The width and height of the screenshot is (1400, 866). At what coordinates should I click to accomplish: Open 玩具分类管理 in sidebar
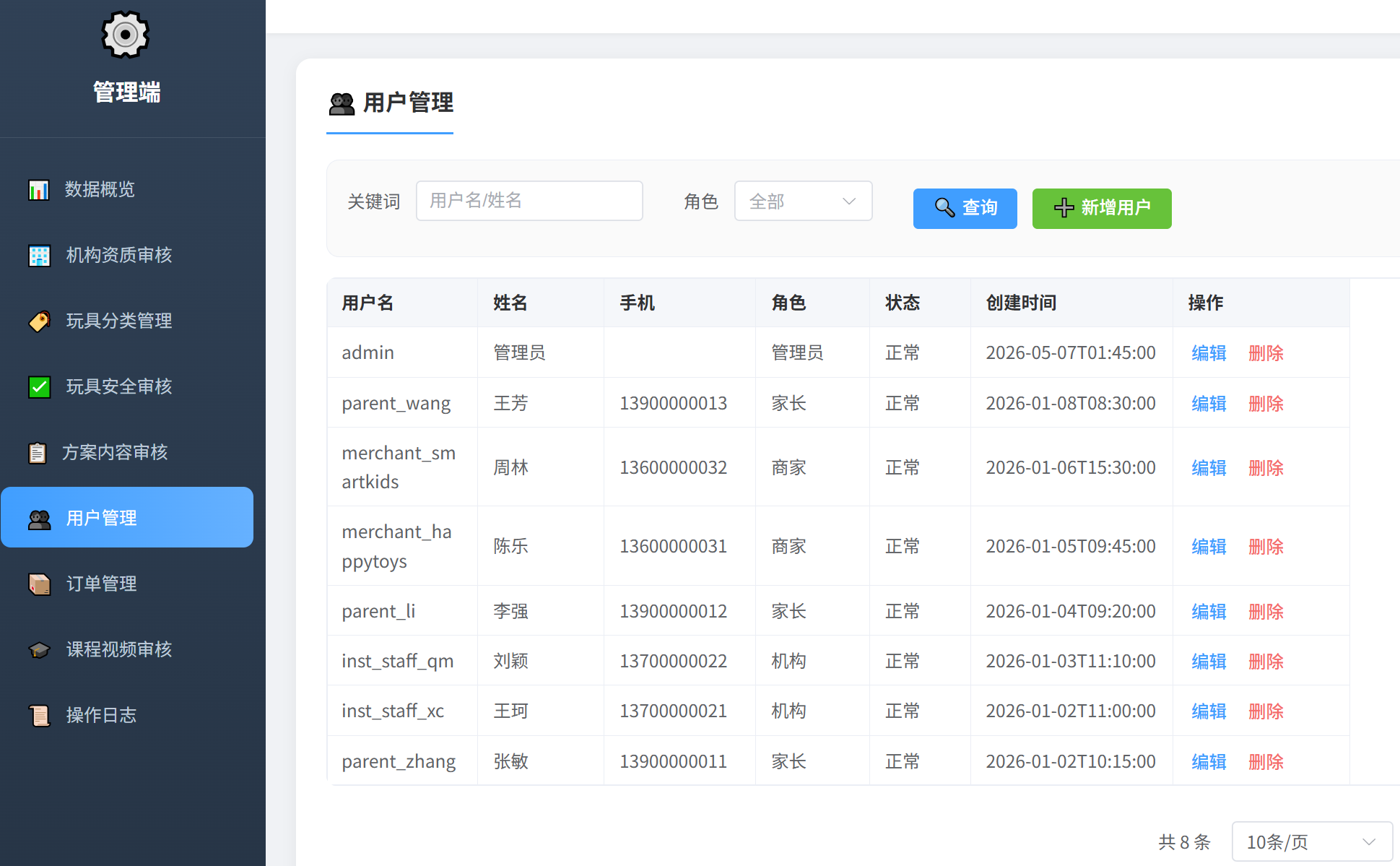point(127,321)
